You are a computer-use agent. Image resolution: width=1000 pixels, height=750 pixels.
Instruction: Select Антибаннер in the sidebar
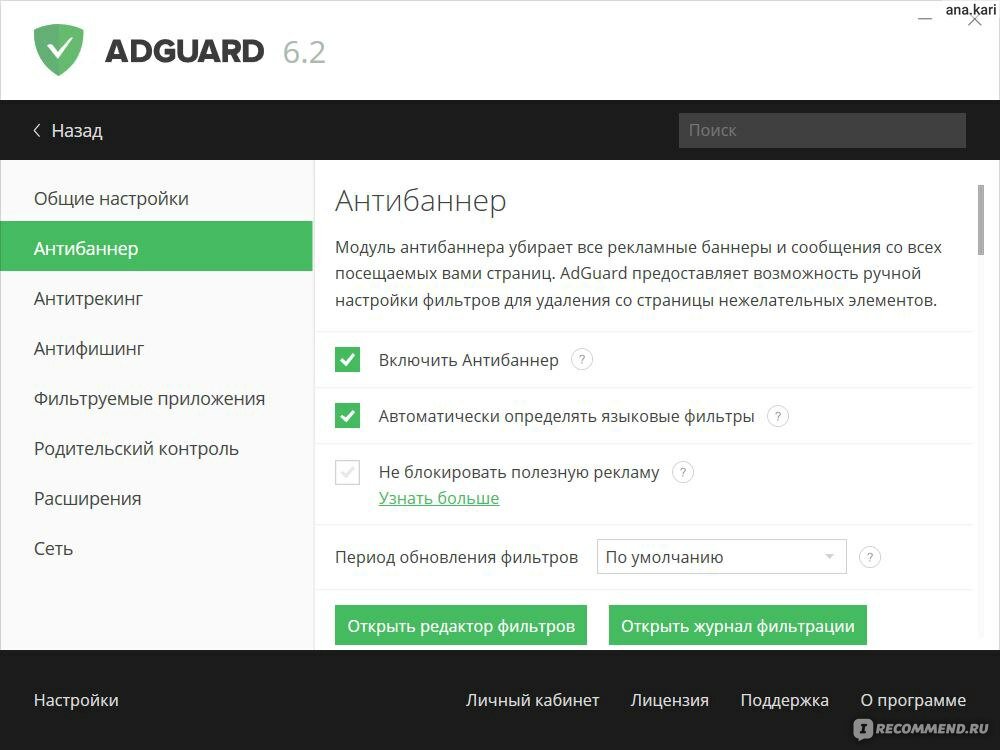[x=156, y=248]
